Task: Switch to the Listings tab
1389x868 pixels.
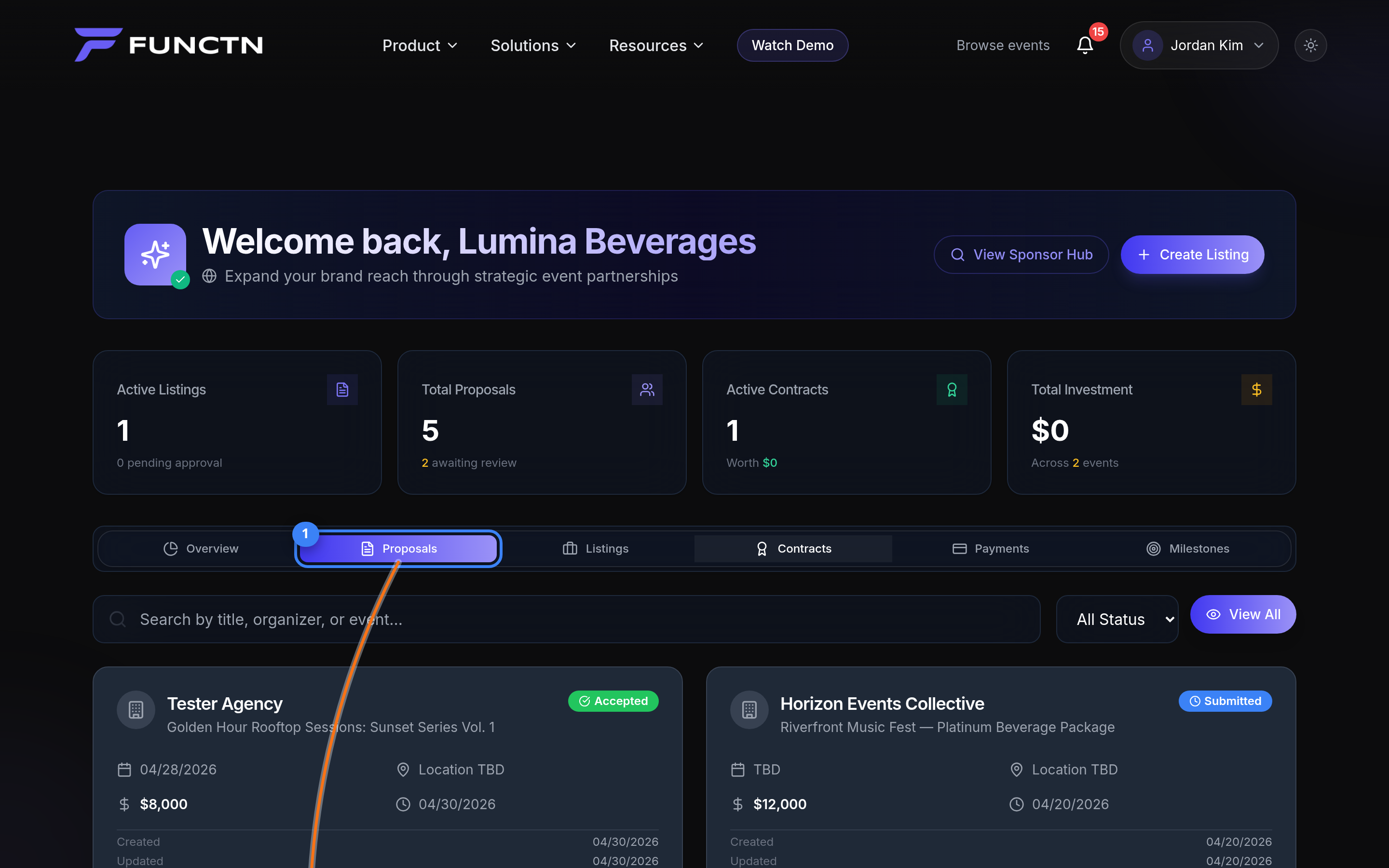Action: 596,548
